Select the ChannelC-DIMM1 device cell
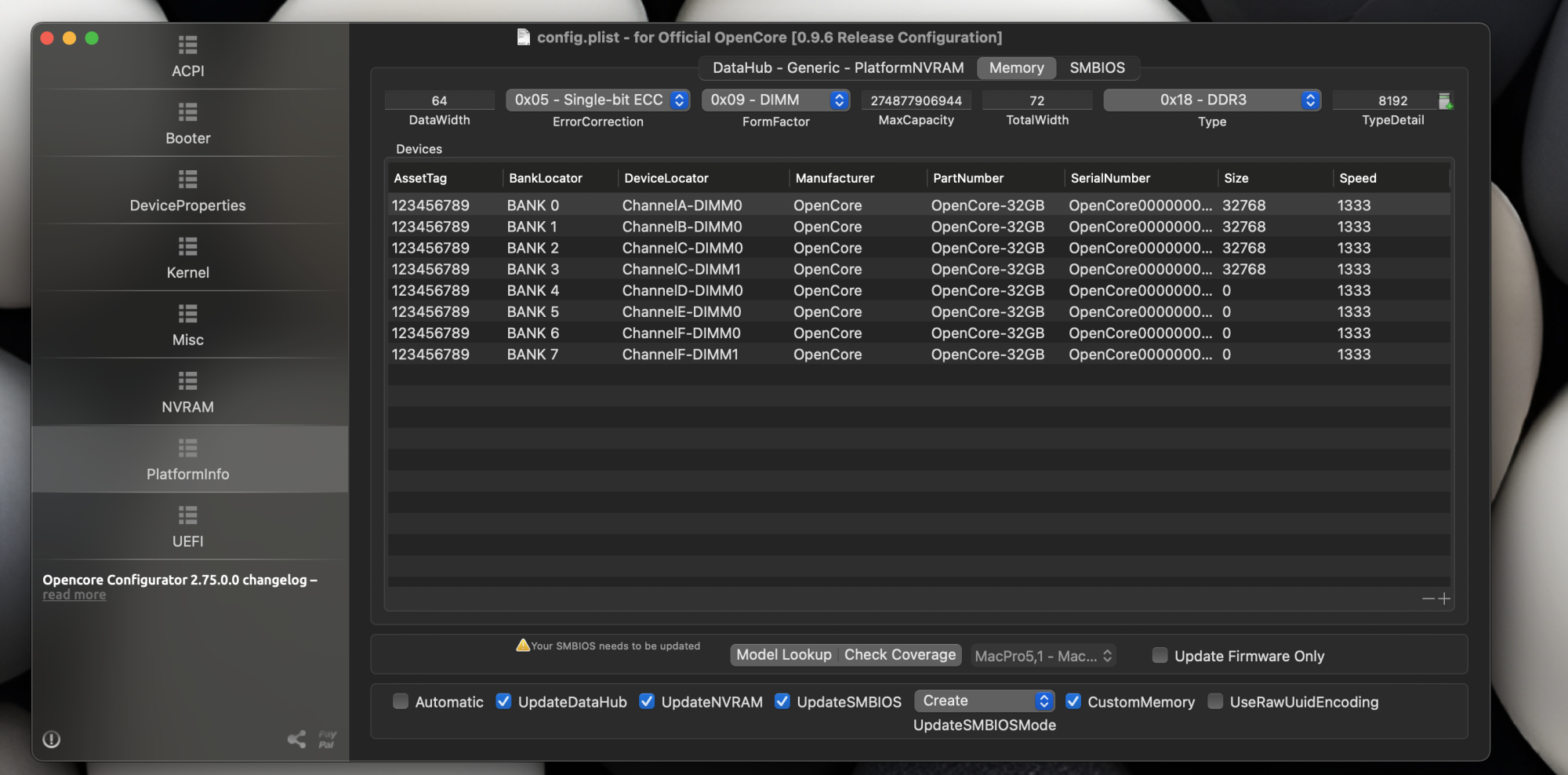Viewport: 1568px width, 775px height. (x=681, y=269)
